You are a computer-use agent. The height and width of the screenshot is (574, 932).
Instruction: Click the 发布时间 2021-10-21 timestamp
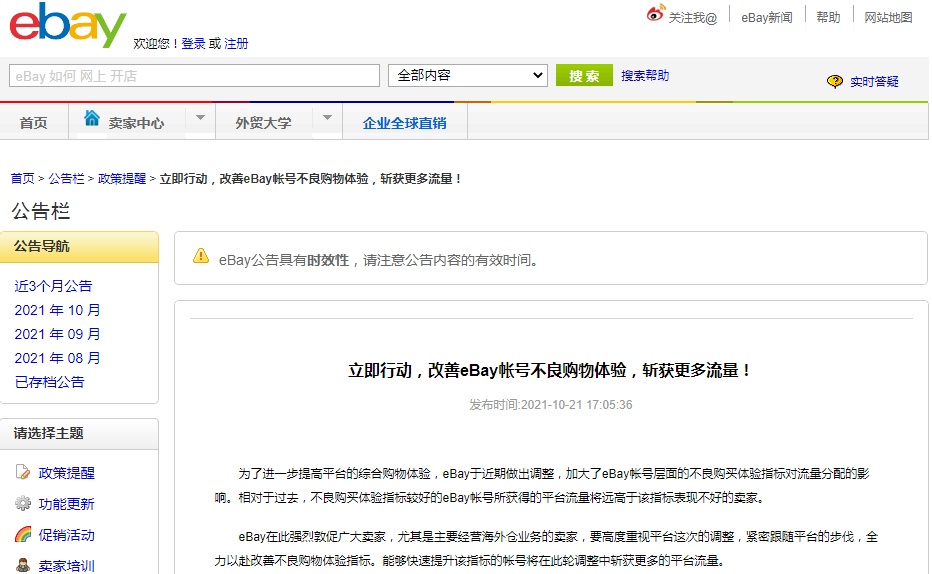point(551,405)
